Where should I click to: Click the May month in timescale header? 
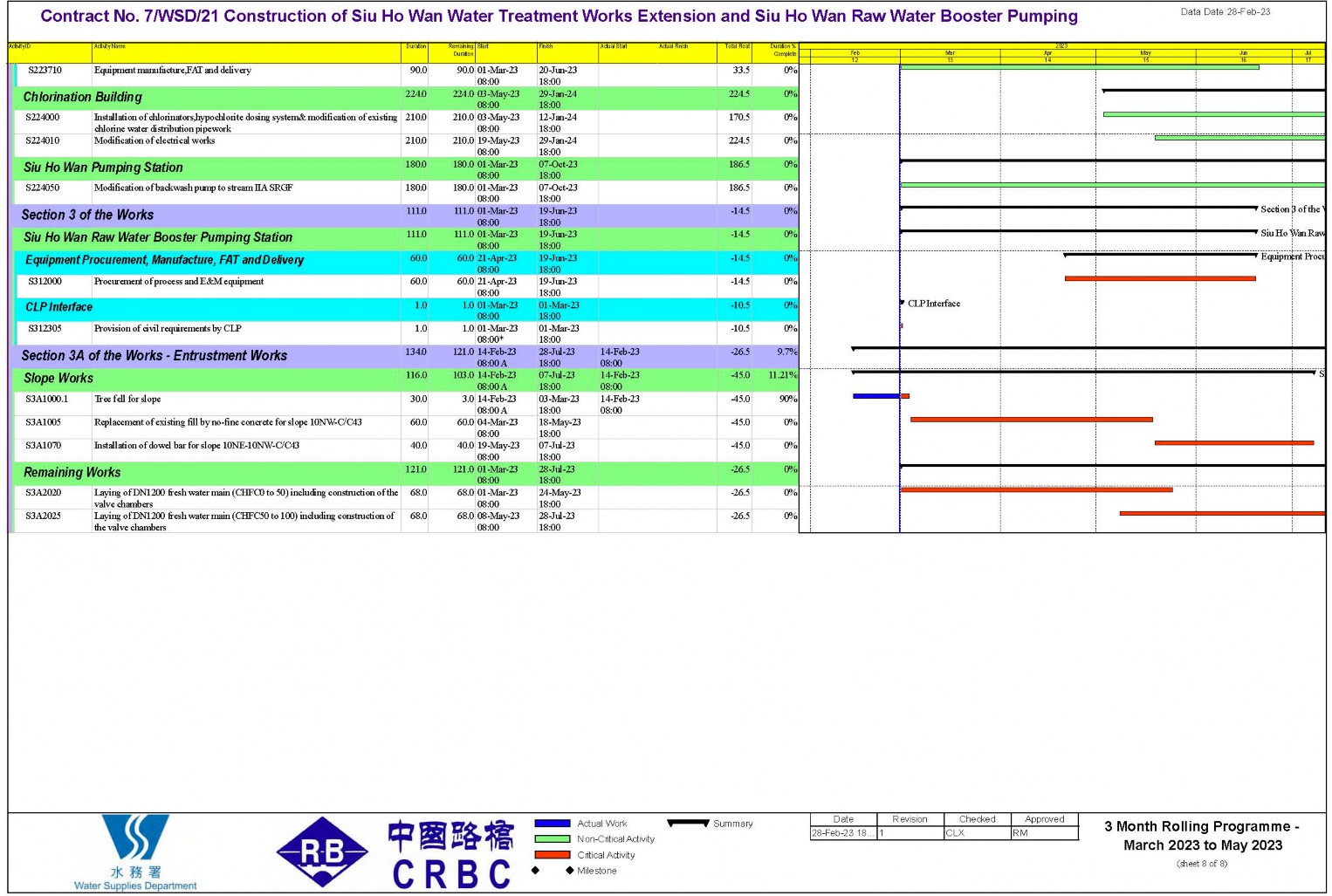click(1145, 57)
